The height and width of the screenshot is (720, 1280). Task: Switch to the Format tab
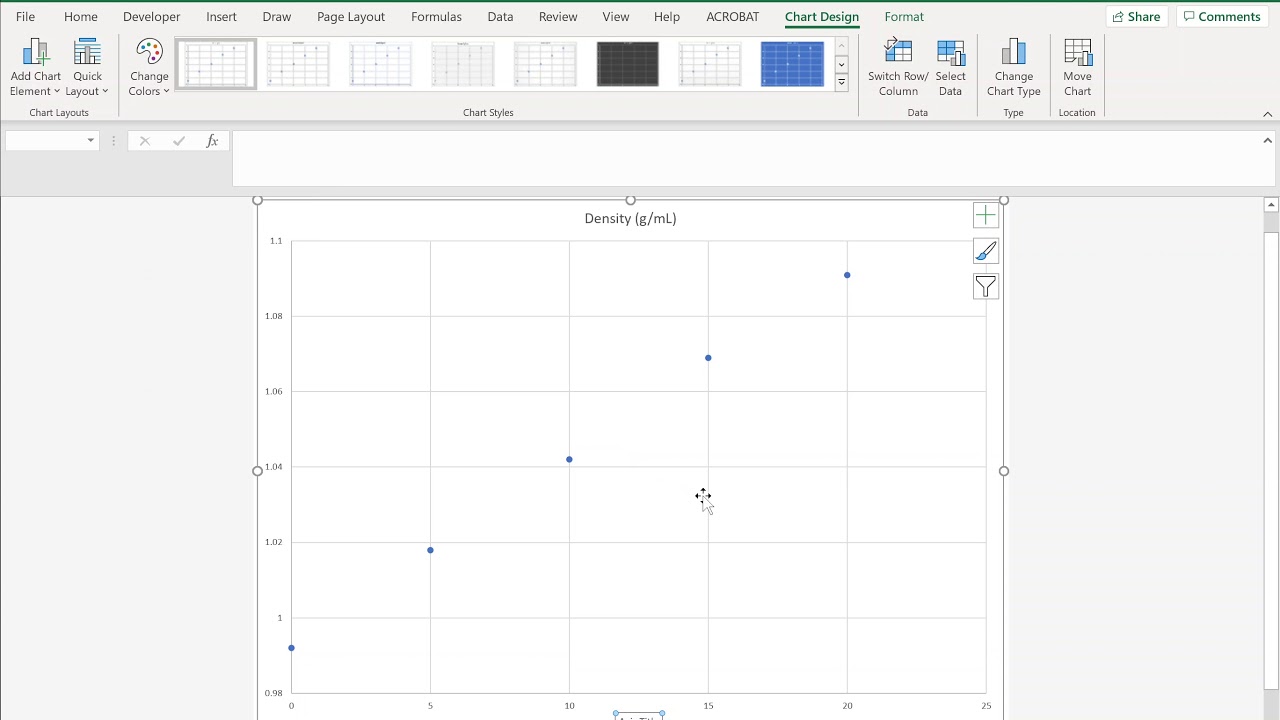point(904,17)
